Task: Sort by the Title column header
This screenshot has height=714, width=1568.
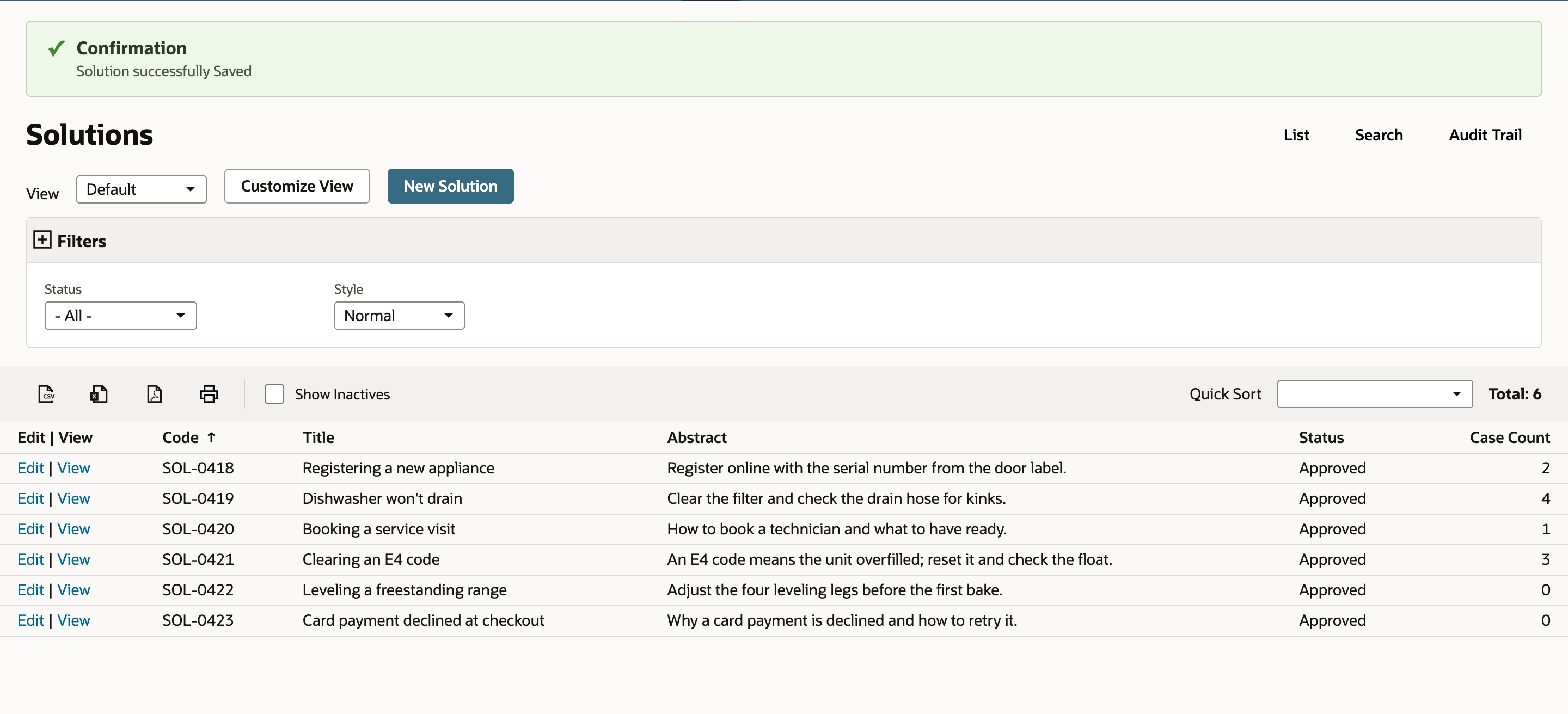Action: click(x=318, y=438)
